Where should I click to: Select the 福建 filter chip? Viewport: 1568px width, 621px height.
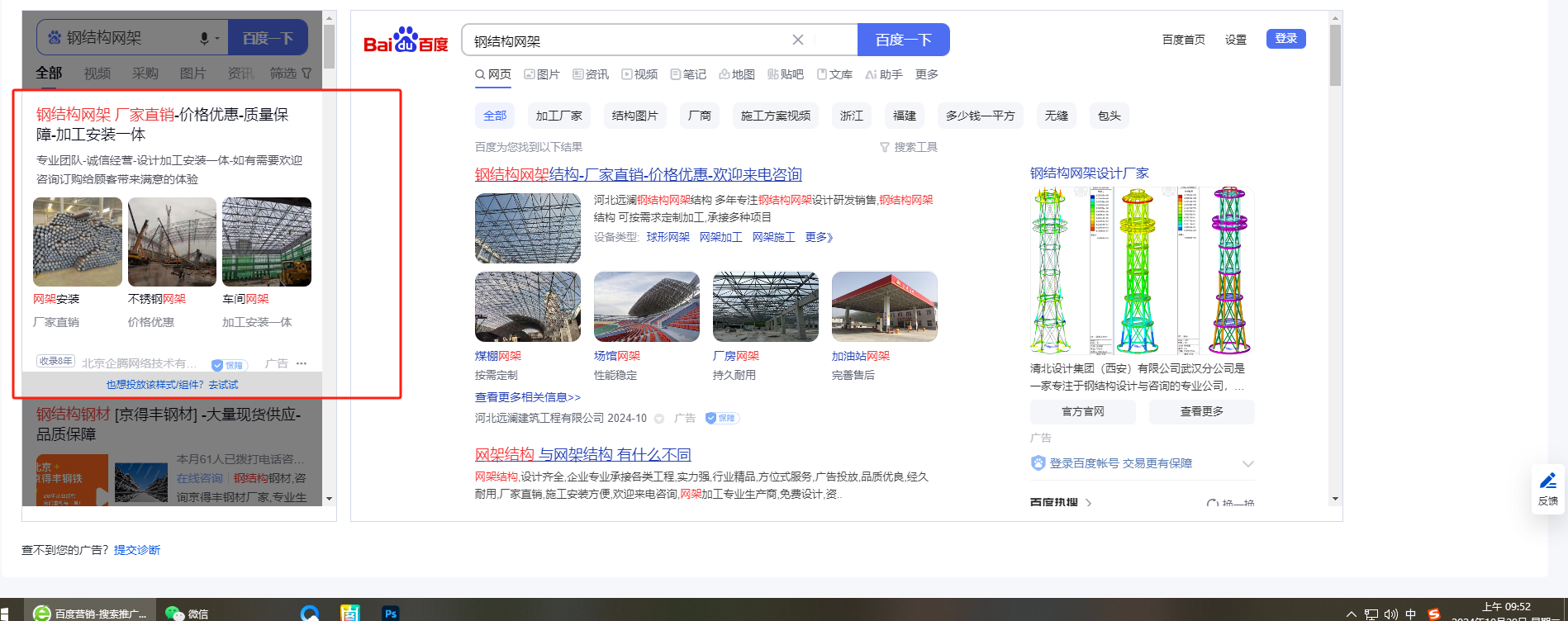[905, 116]
